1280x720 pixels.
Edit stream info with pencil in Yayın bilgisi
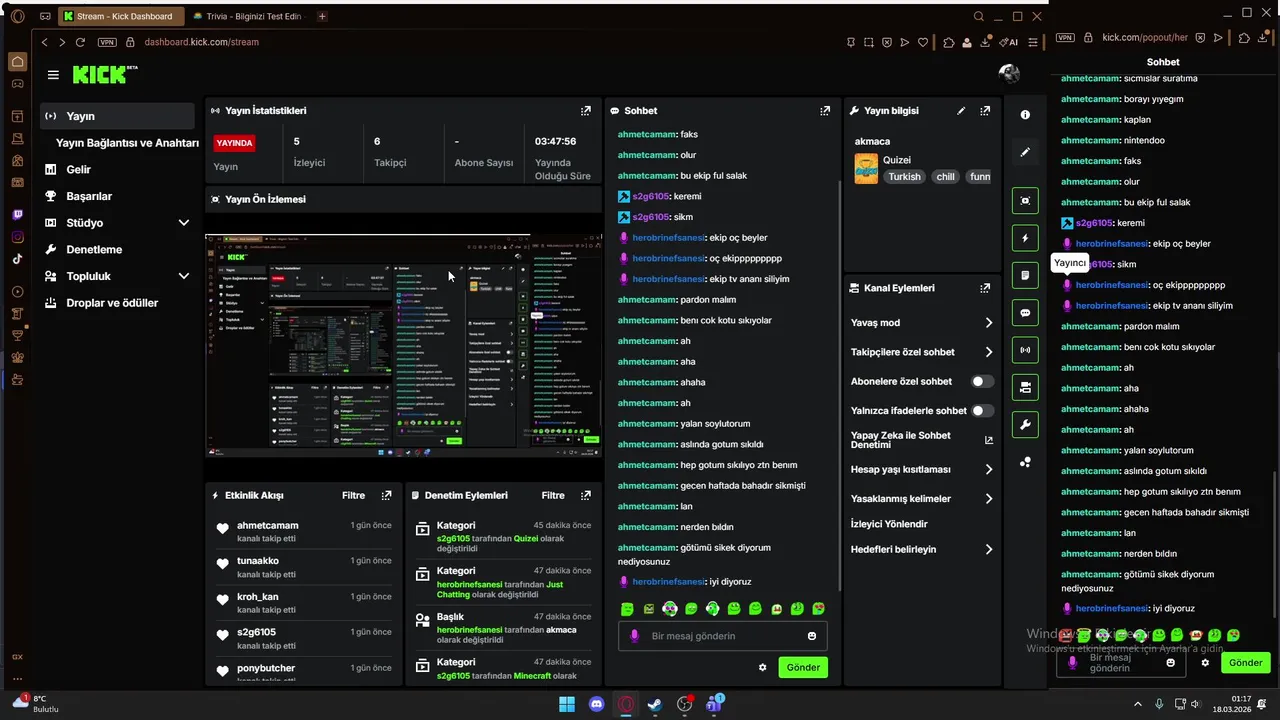pyautogui.click(x=961, y=111)
